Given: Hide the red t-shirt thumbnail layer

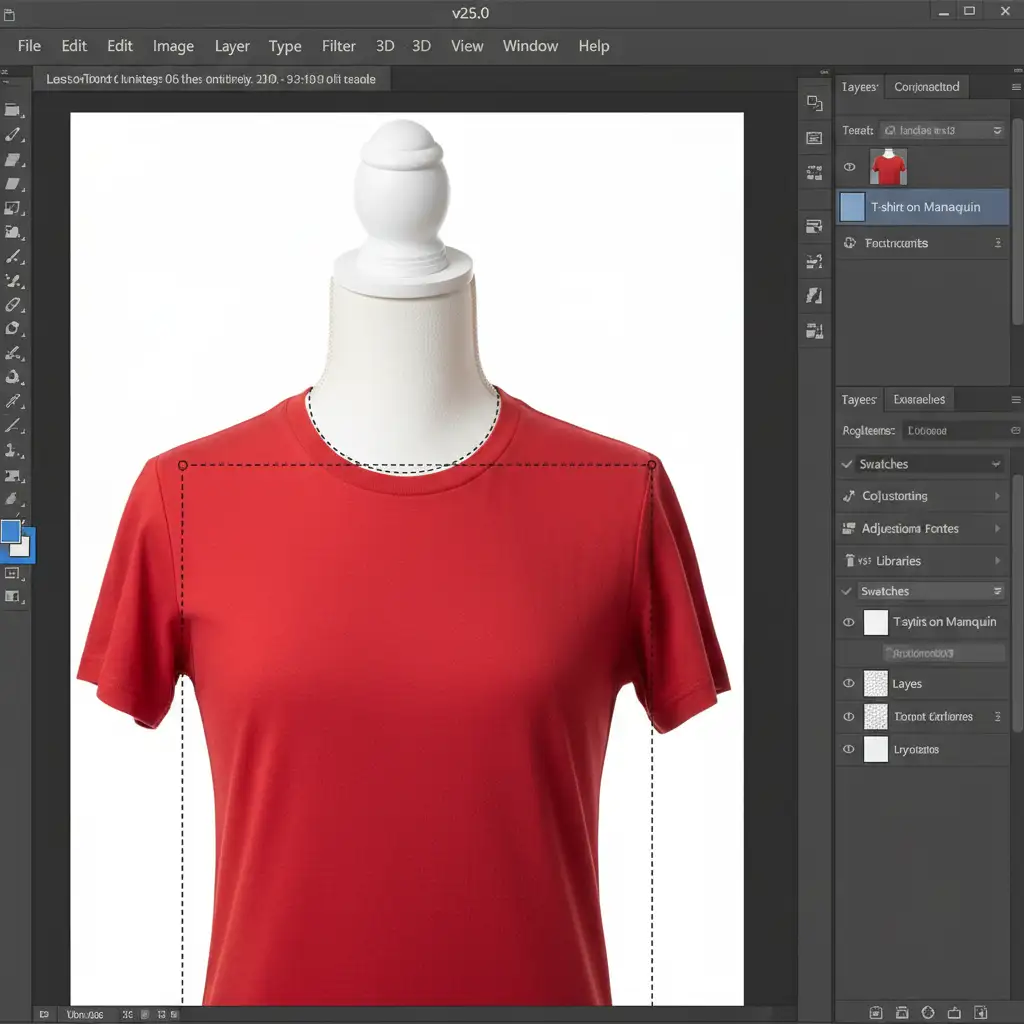Looking at the screenshot, I should 850,167.
